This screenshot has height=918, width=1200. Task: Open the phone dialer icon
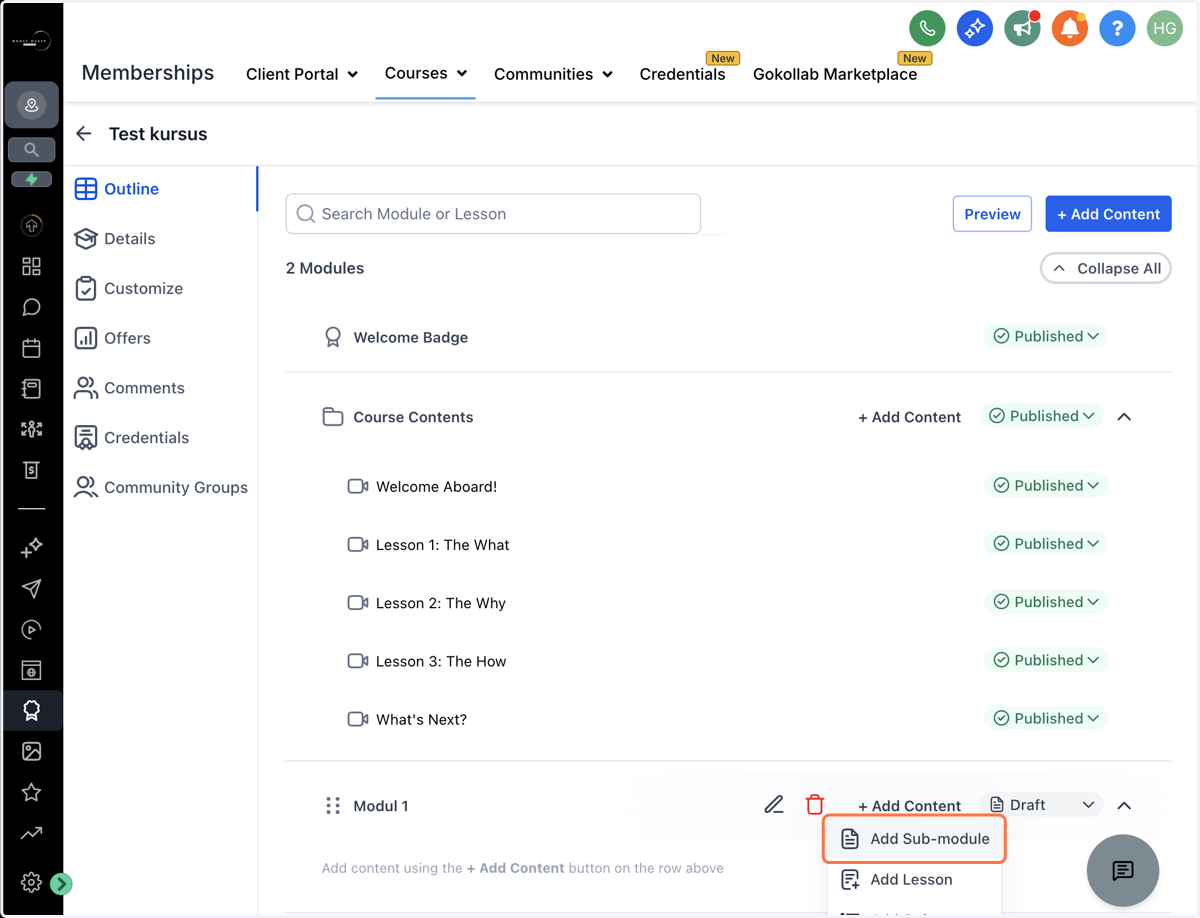point(927,29)
